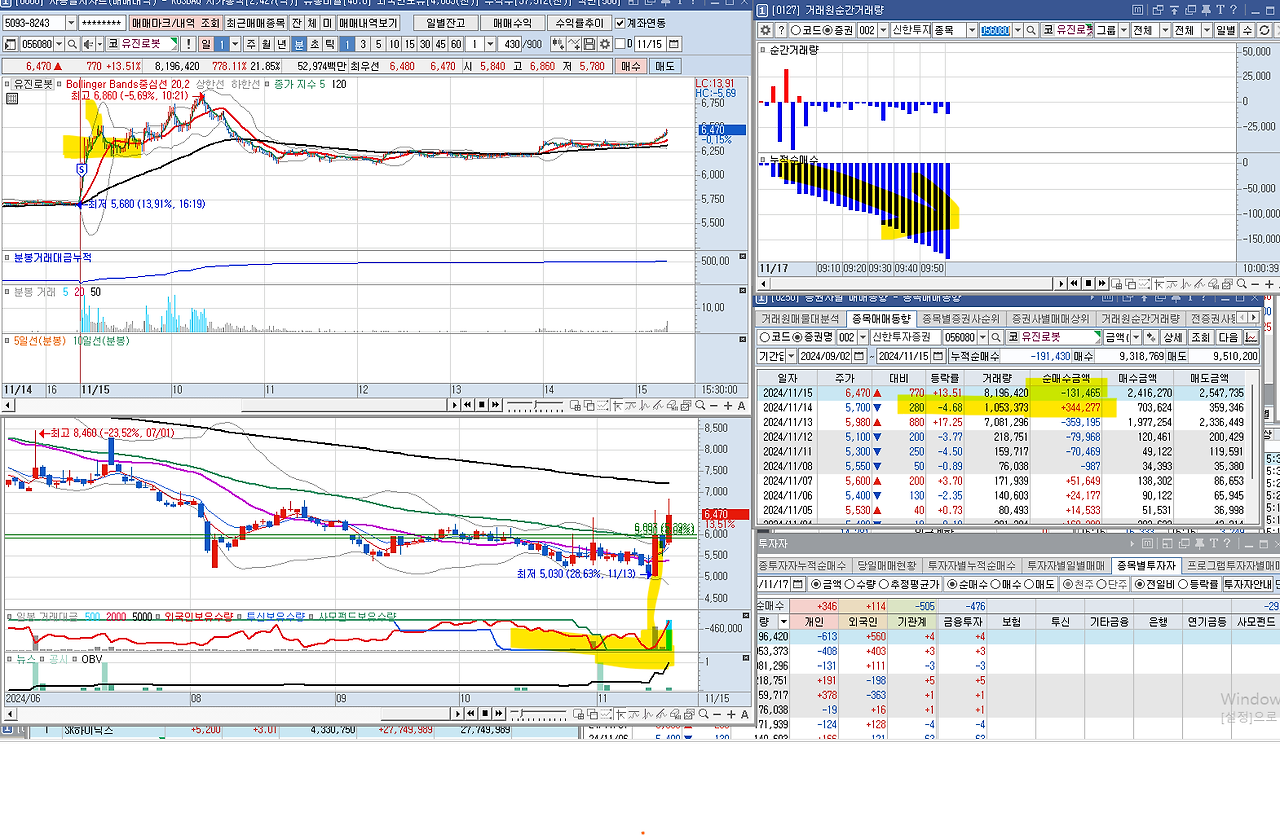Viewport: 1280px width, 835px height.
Task: Stop playback in minute chart controls
Action: tap(482, 405)
